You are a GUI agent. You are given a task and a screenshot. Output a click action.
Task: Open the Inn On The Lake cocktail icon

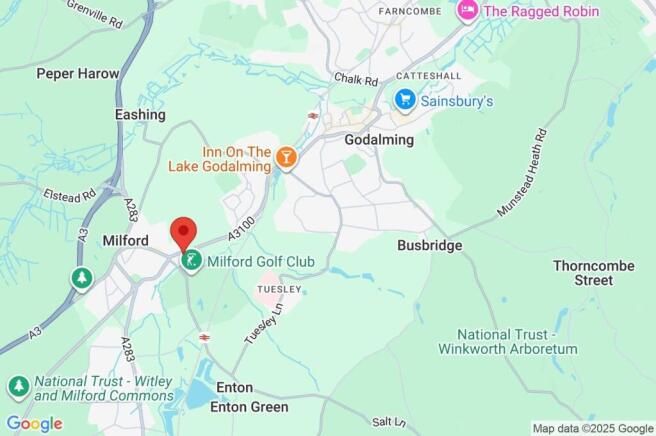[x=286, y=159]
